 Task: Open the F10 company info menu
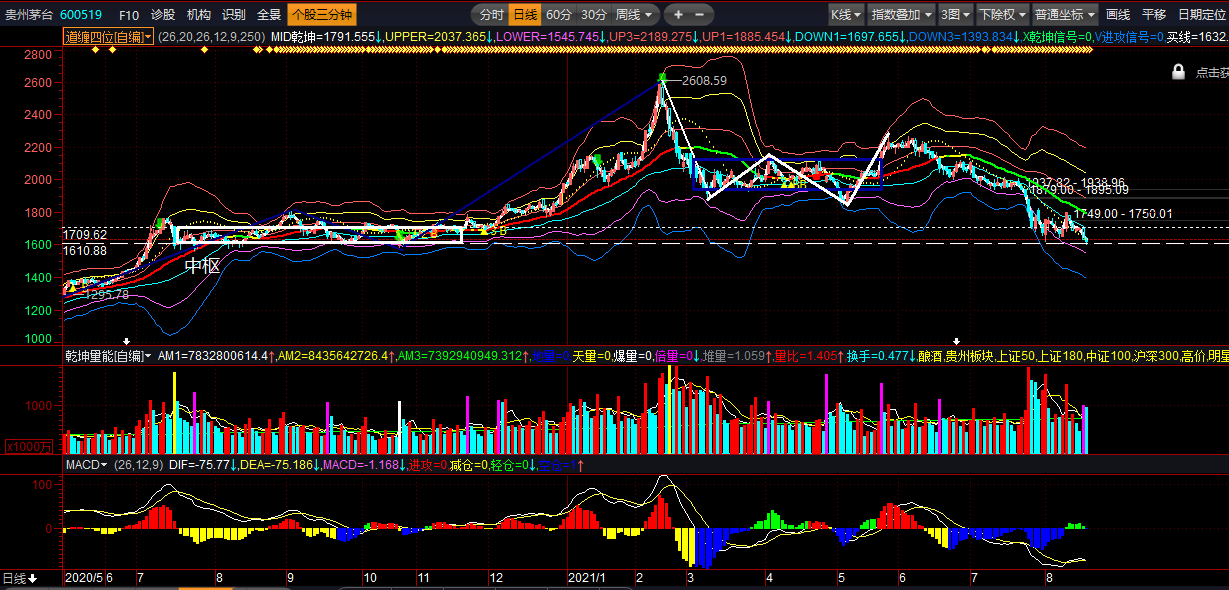[x=129, y=15]
